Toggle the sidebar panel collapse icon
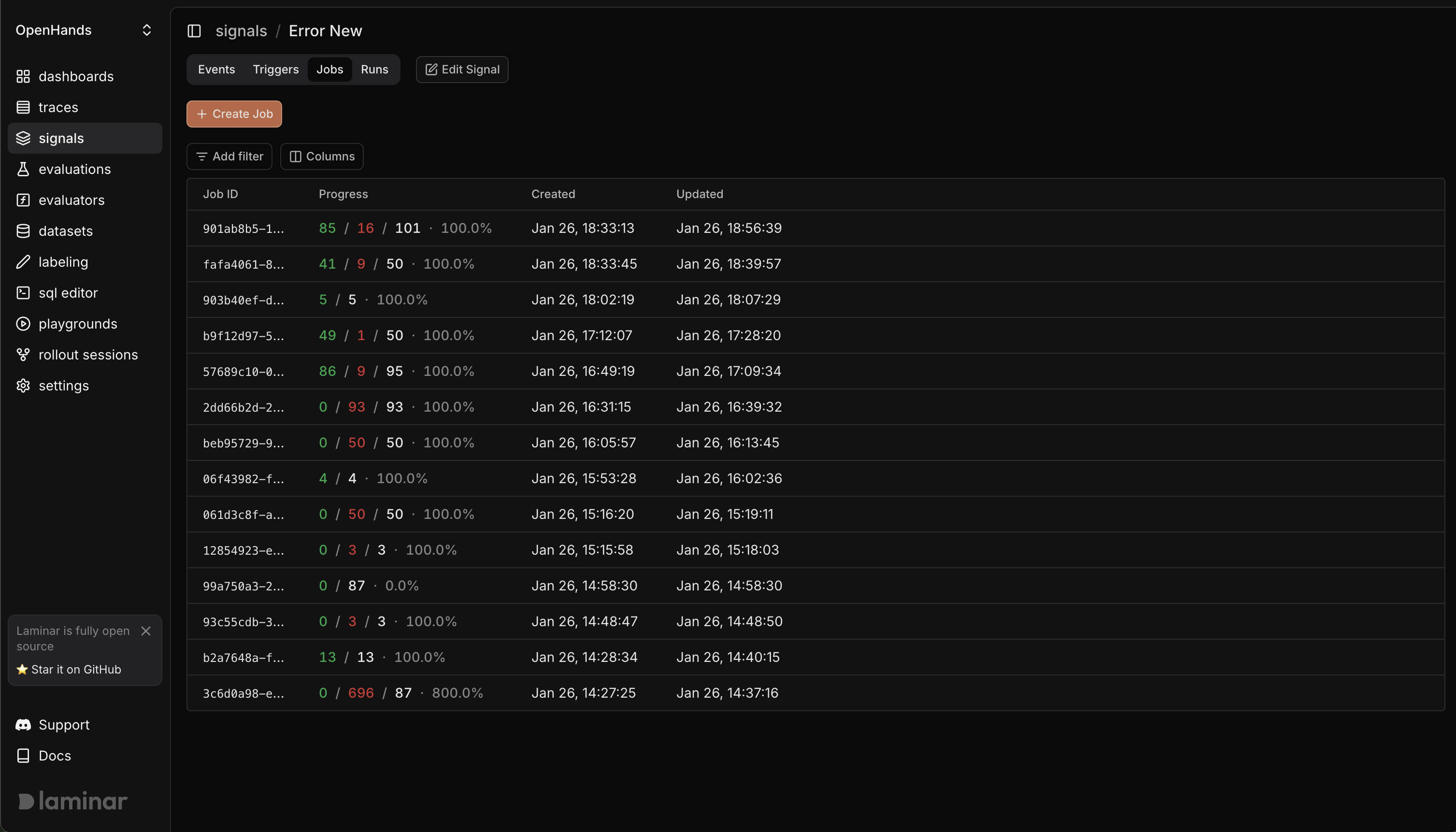Screen dimensions: 1456x832 (194, 31)
